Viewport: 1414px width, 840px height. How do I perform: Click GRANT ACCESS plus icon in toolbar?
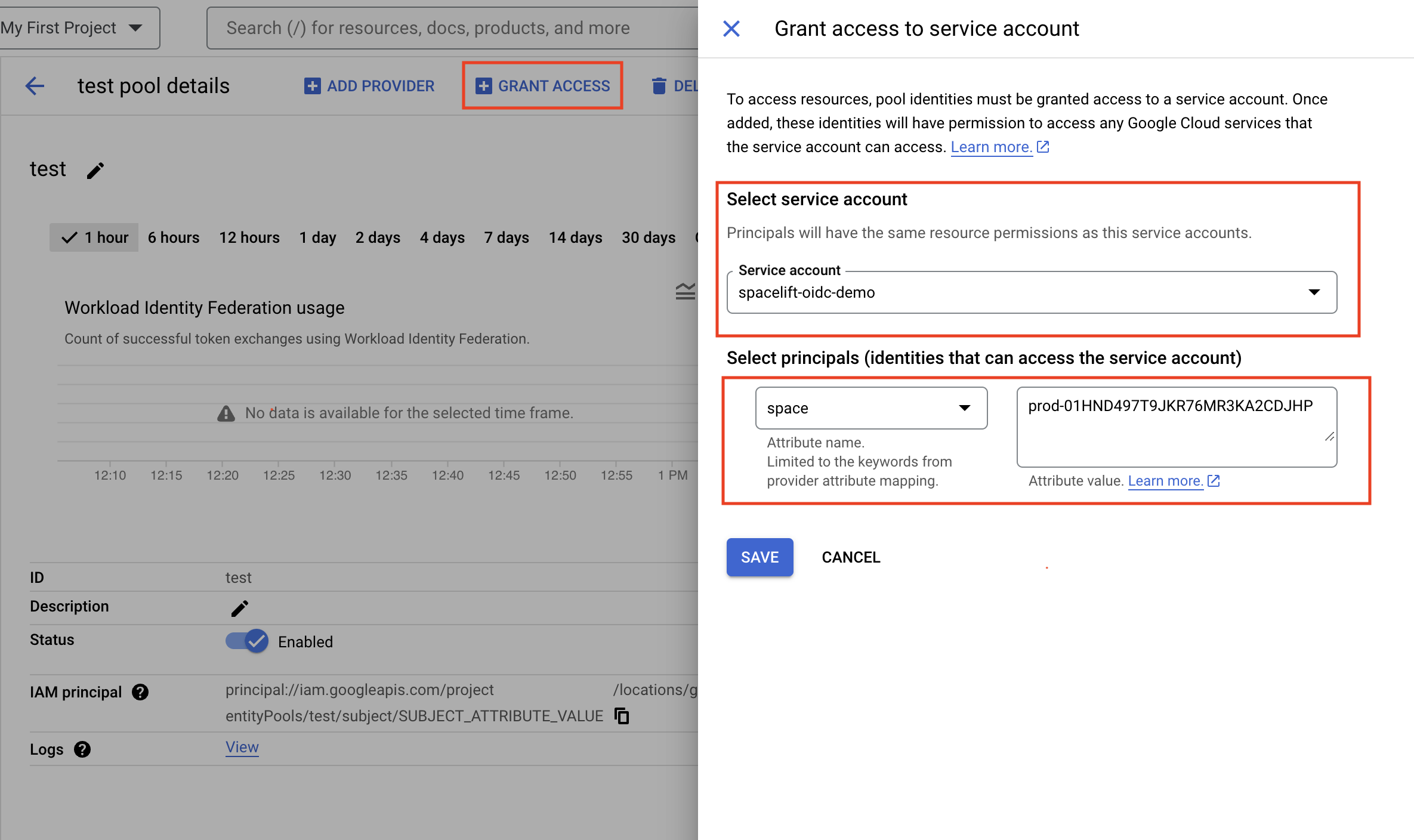click(x=483, y=85)
